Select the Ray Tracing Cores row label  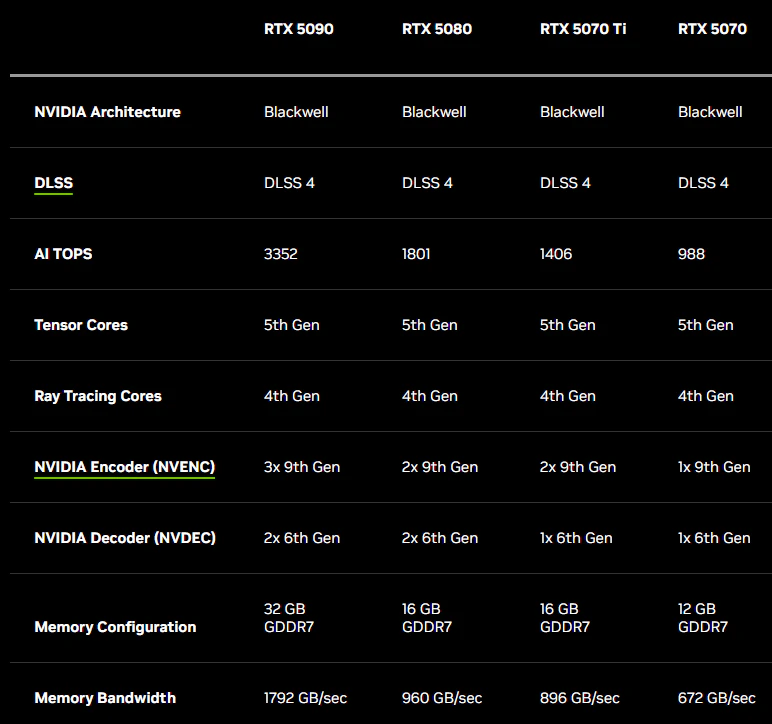click(98, 396)
